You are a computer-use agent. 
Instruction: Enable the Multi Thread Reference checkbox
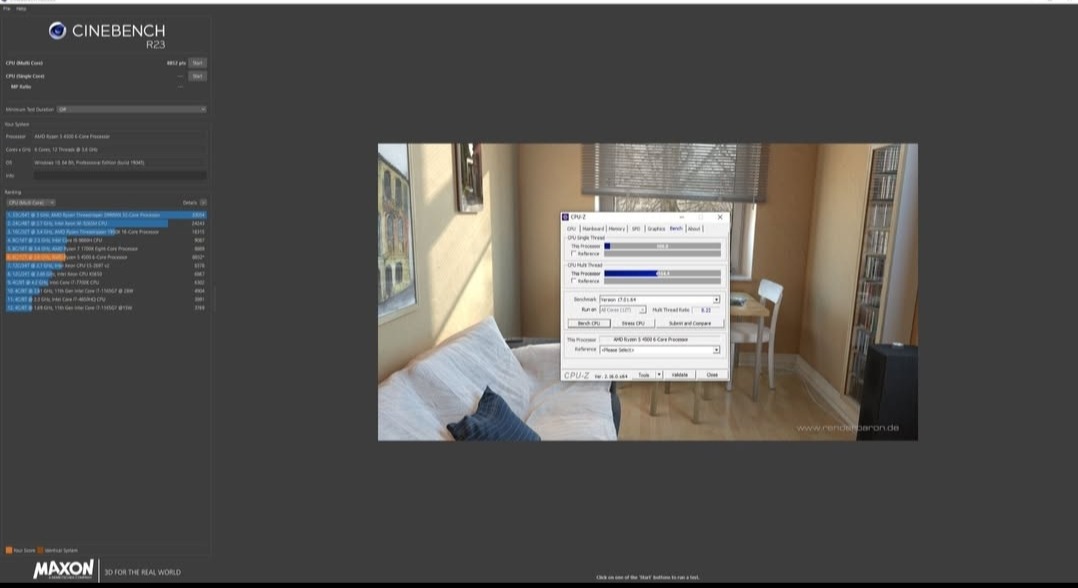point(573,281)
